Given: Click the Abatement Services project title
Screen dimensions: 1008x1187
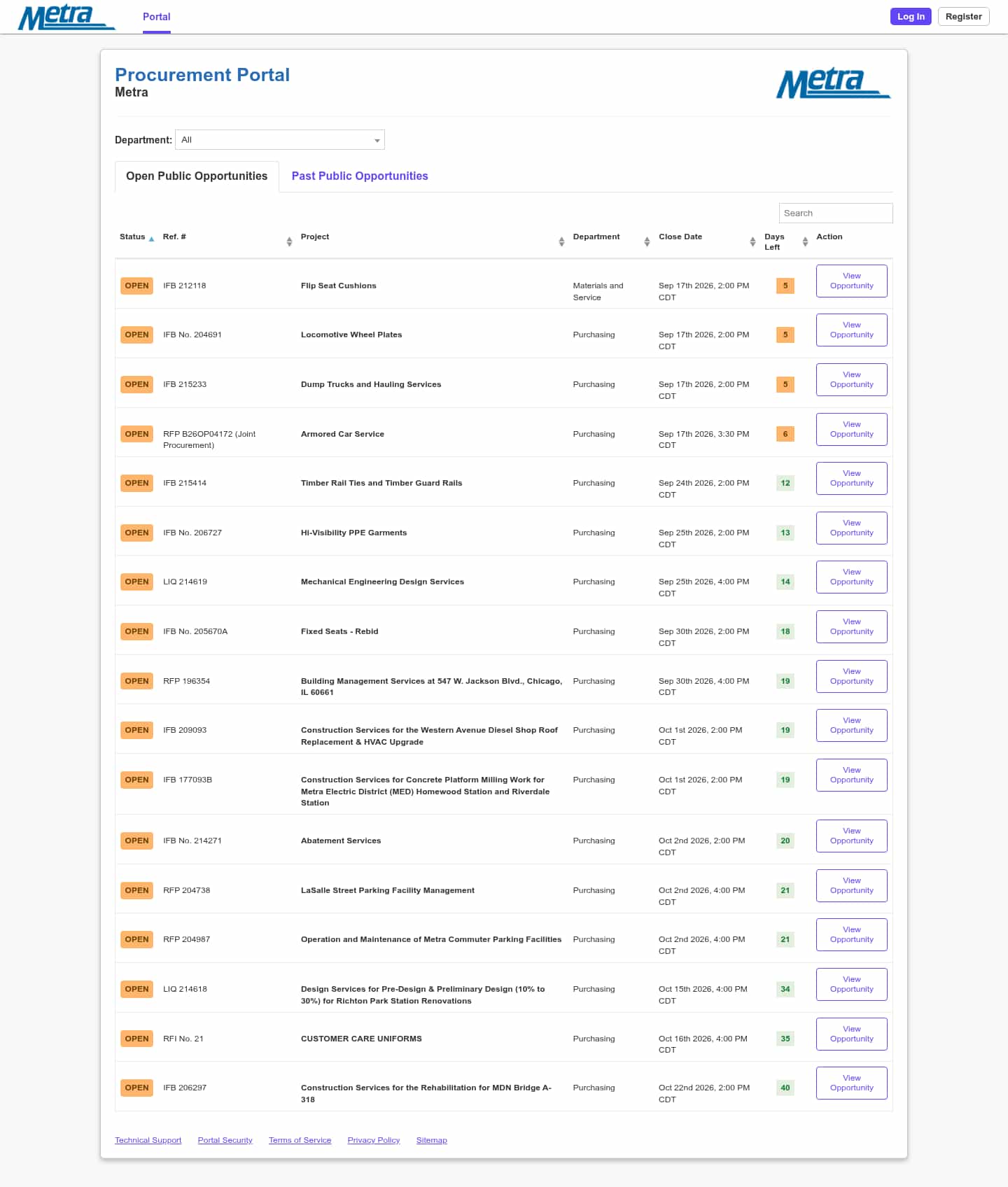Looking at the screenshot, I should 341,841.
